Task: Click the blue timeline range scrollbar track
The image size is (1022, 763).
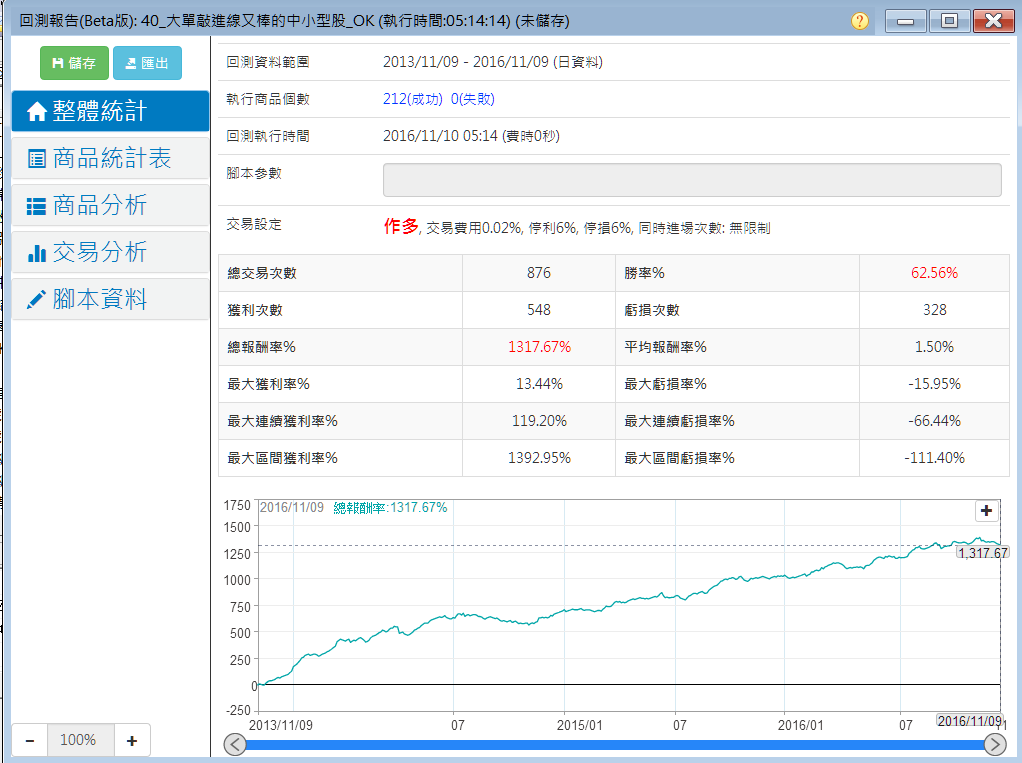Action: tap(615, 745)
